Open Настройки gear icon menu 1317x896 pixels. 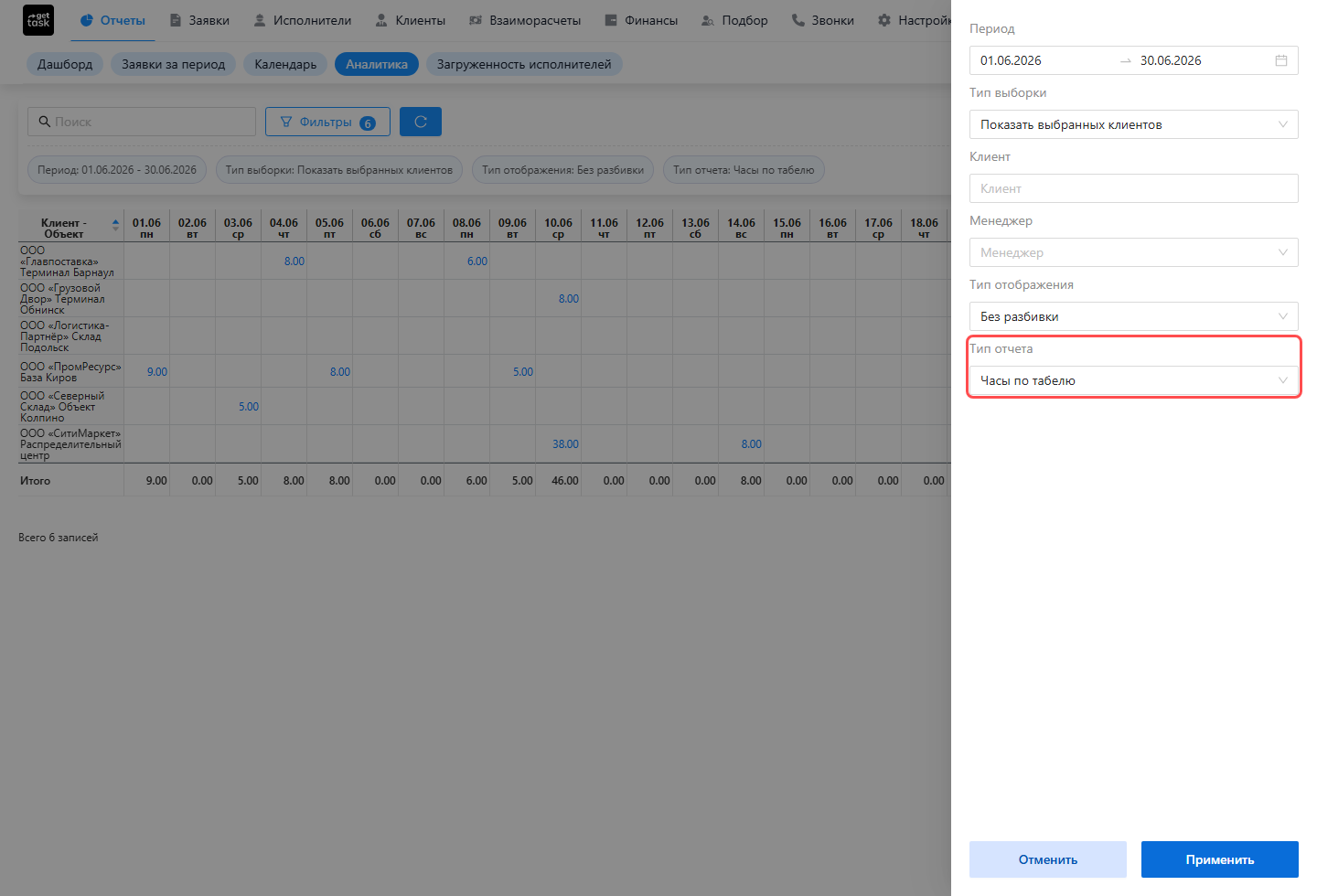(x=884, y=20)
